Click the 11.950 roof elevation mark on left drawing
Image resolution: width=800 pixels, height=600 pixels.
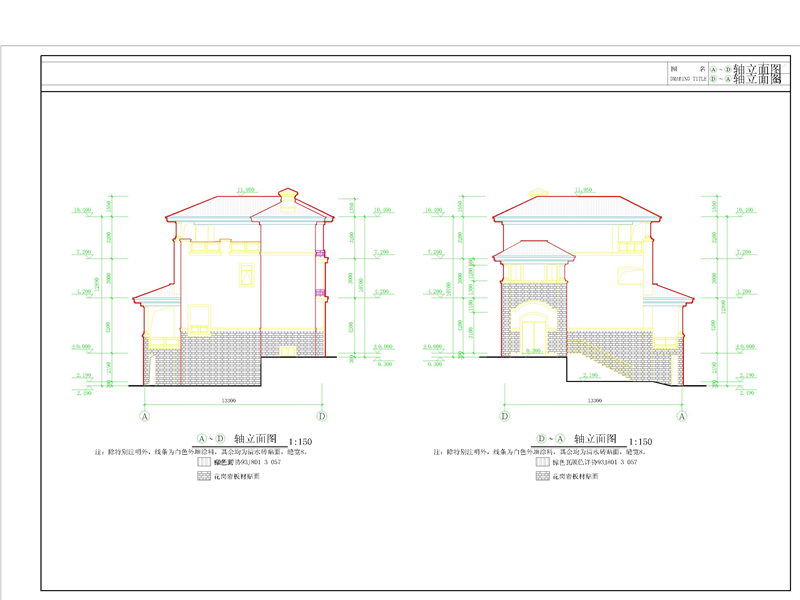click(x=246, y=189)
